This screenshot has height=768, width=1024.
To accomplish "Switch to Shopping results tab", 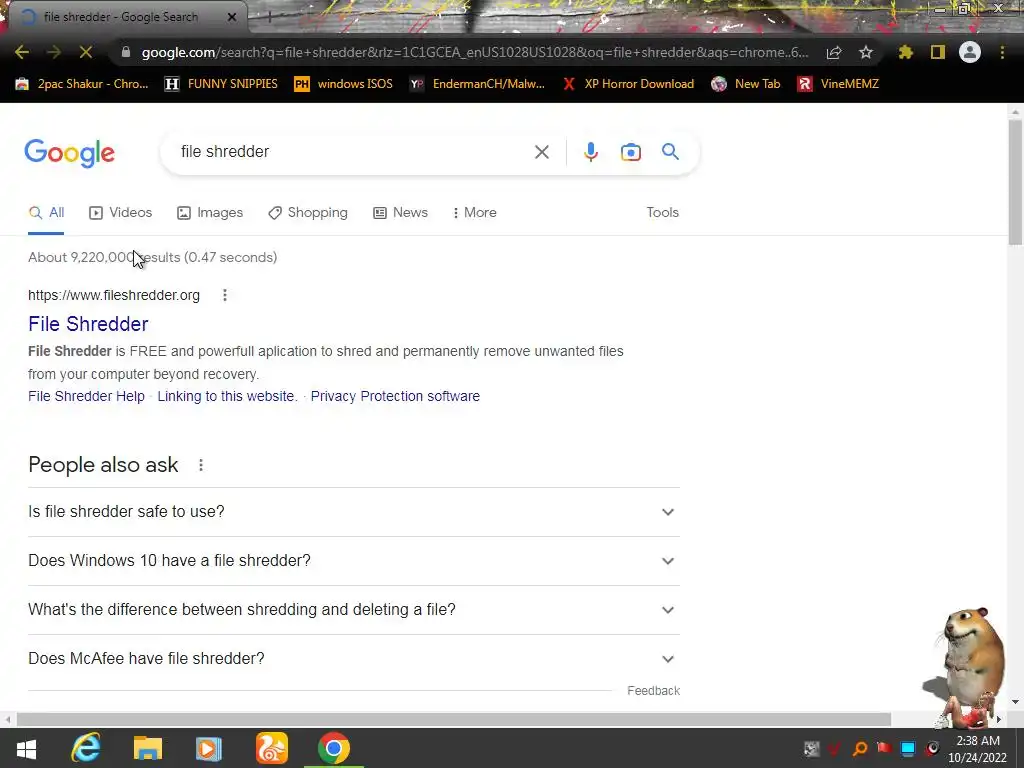I will [x=308, y=213].
